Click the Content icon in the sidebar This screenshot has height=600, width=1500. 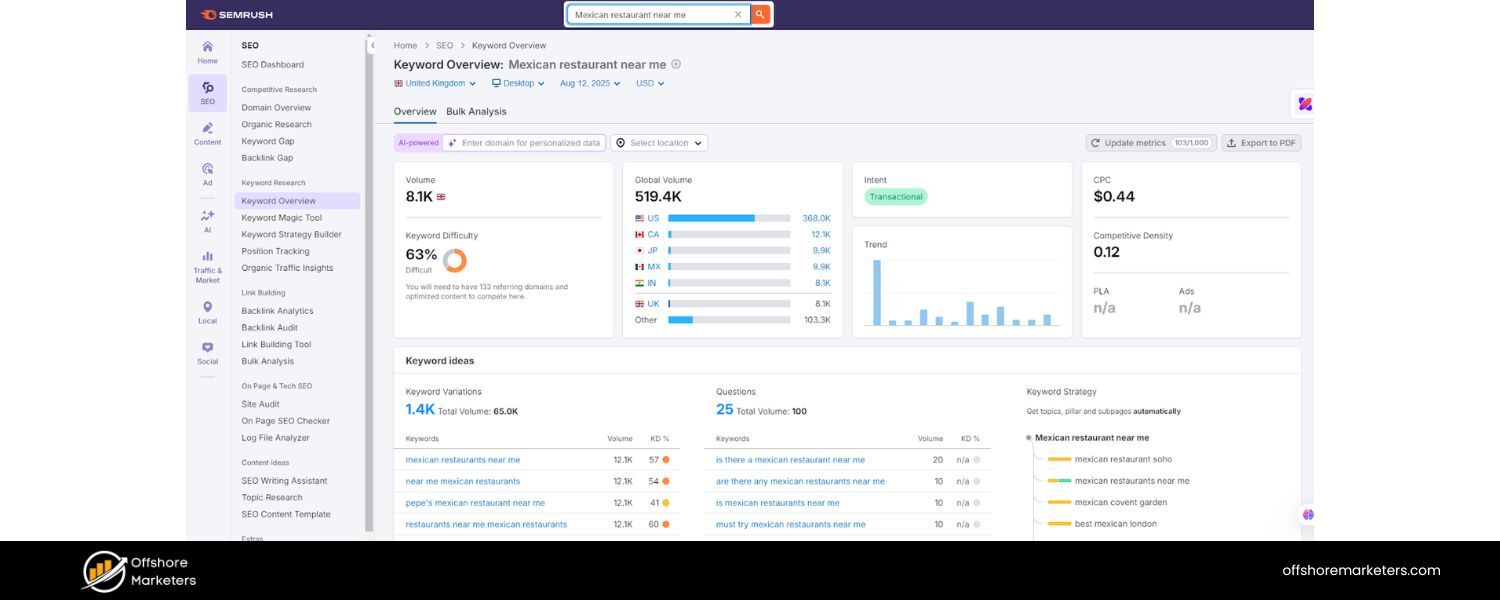(207, 134)
